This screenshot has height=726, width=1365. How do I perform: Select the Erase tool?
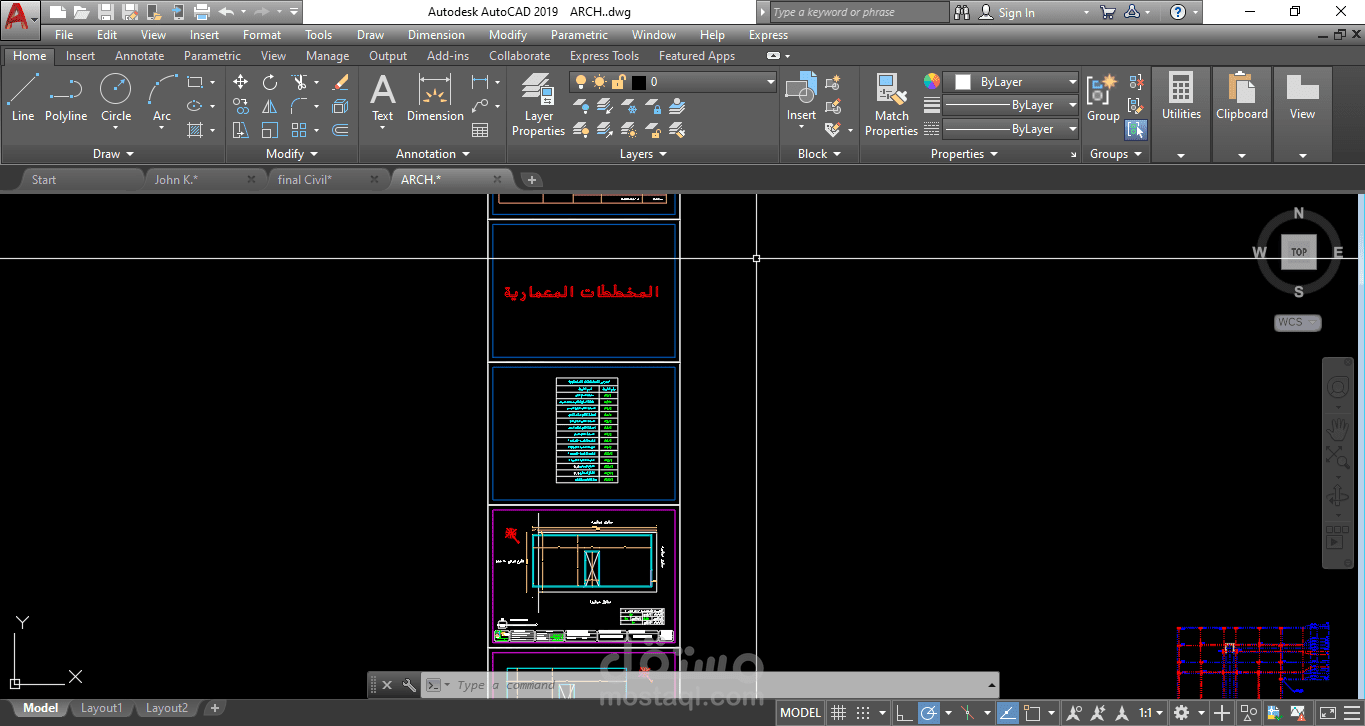(340, 82)
